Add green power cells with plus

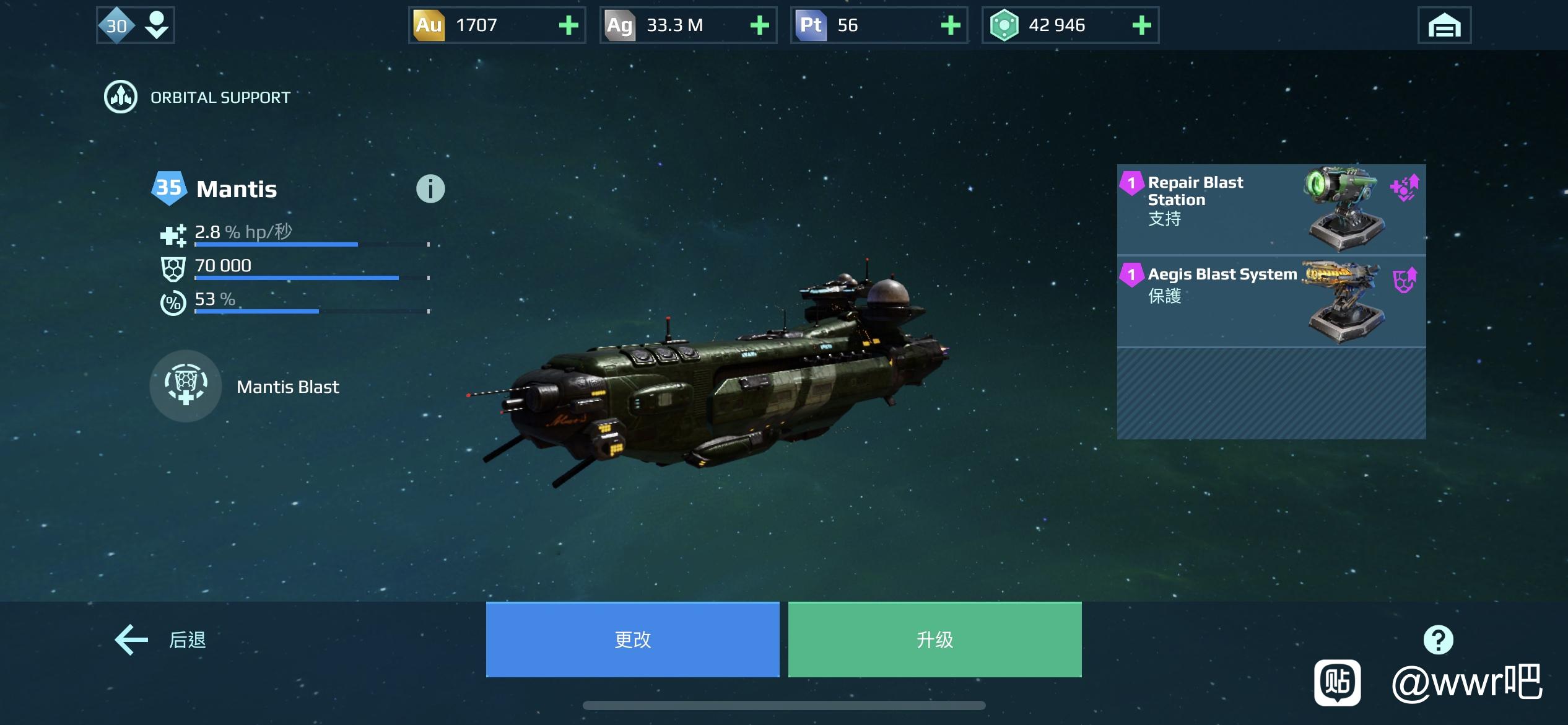pos(1141,25)
